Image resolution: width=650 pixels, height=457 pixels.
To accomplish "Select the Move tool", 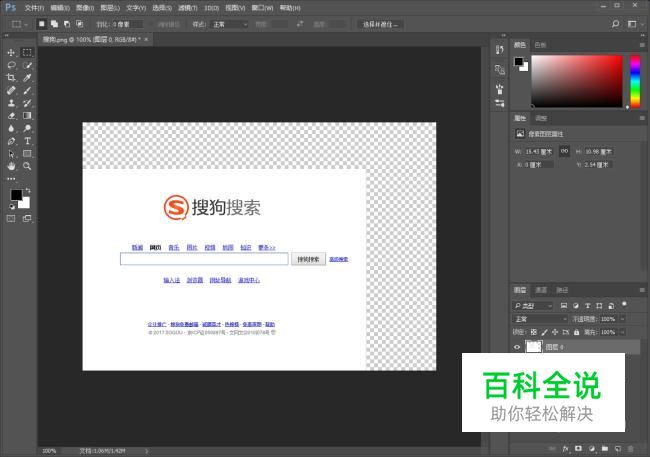I will pos(11,52).
